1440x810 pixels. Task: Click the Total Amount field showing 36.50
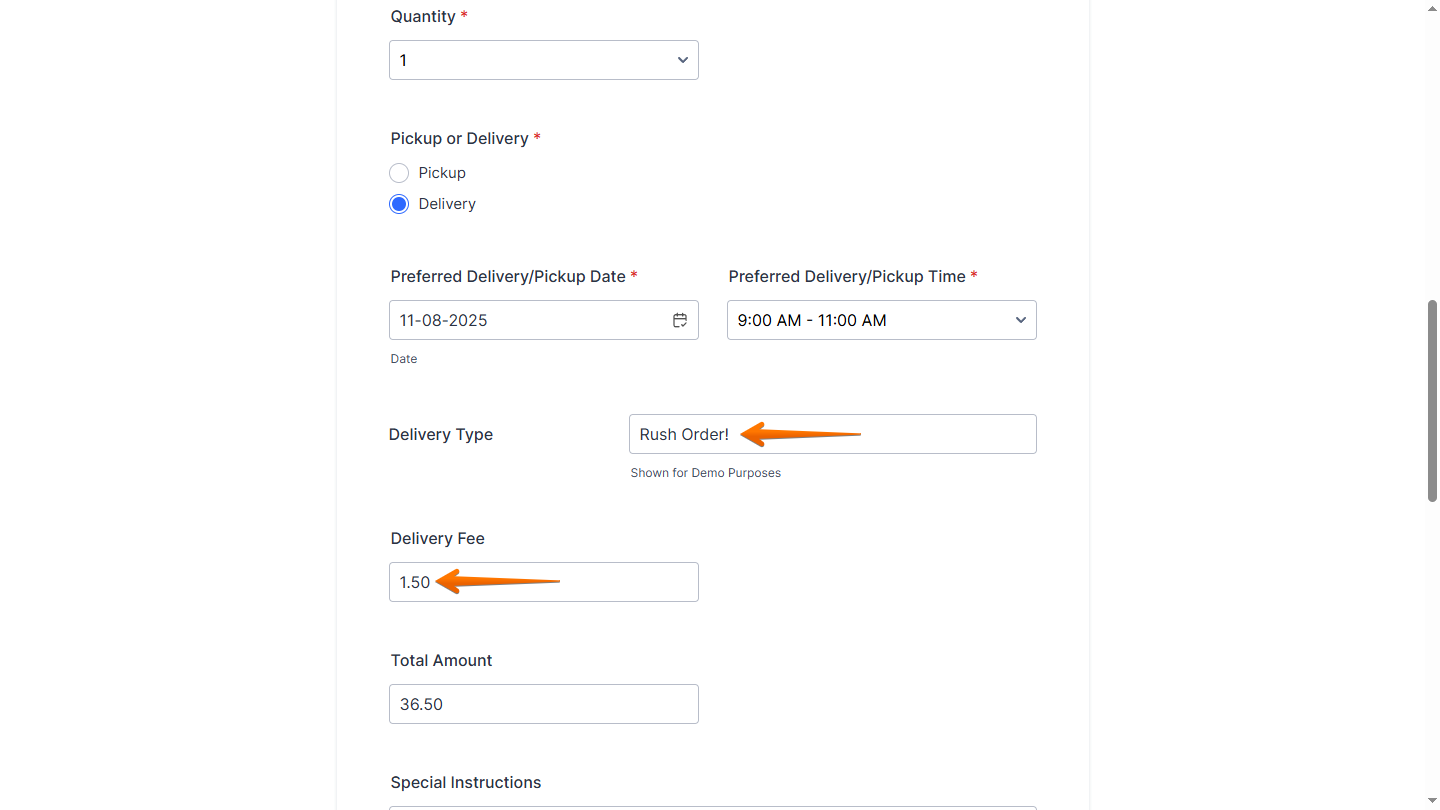pos(543,704)
